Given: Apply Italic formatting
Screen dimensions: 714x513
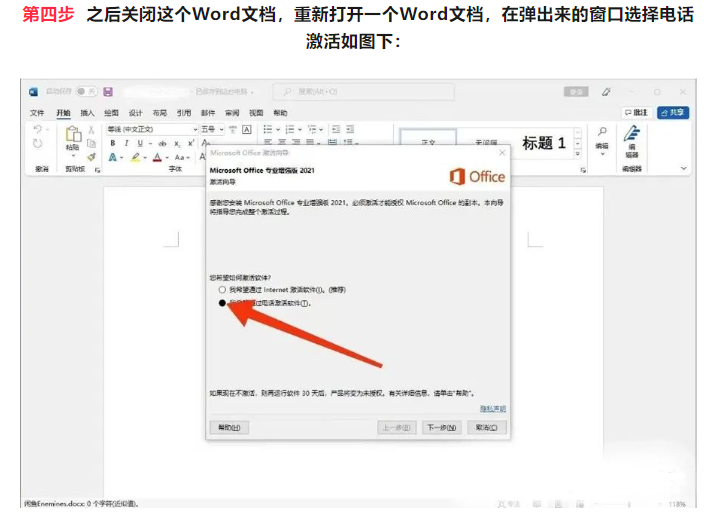Looking at the screenshot, I should pyautogui.click(x=126, y=143).
